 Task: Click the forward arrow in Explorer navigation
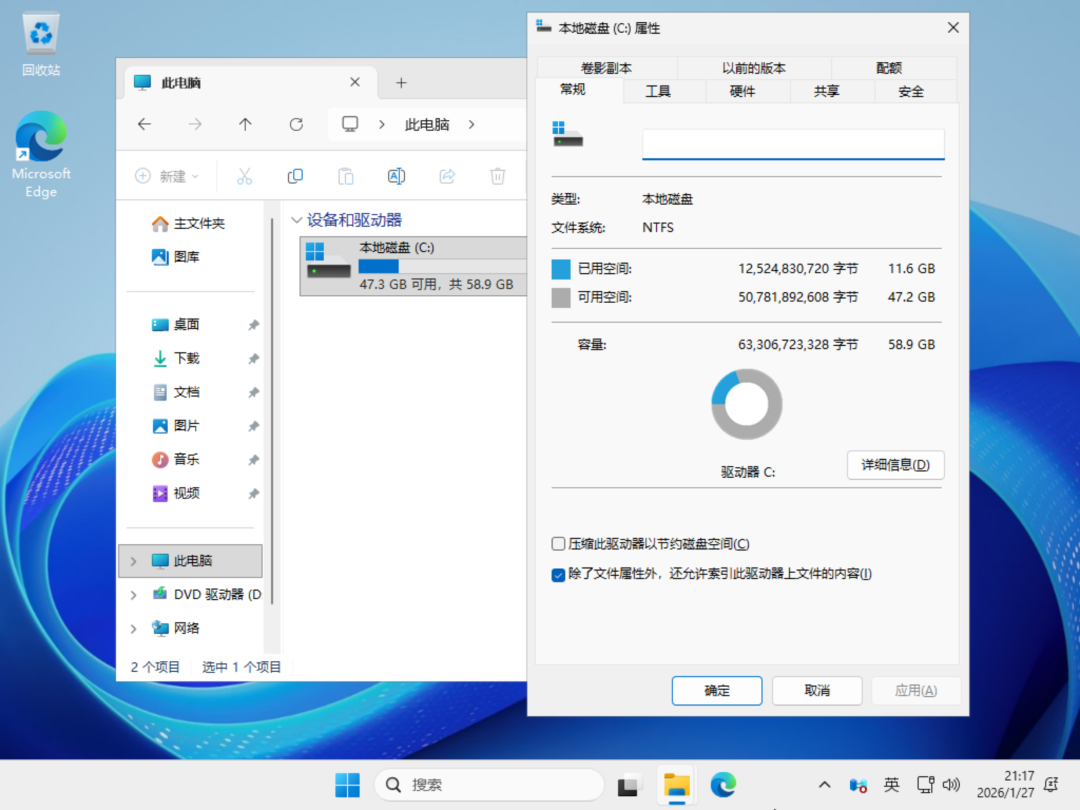(x=195, y=125)
